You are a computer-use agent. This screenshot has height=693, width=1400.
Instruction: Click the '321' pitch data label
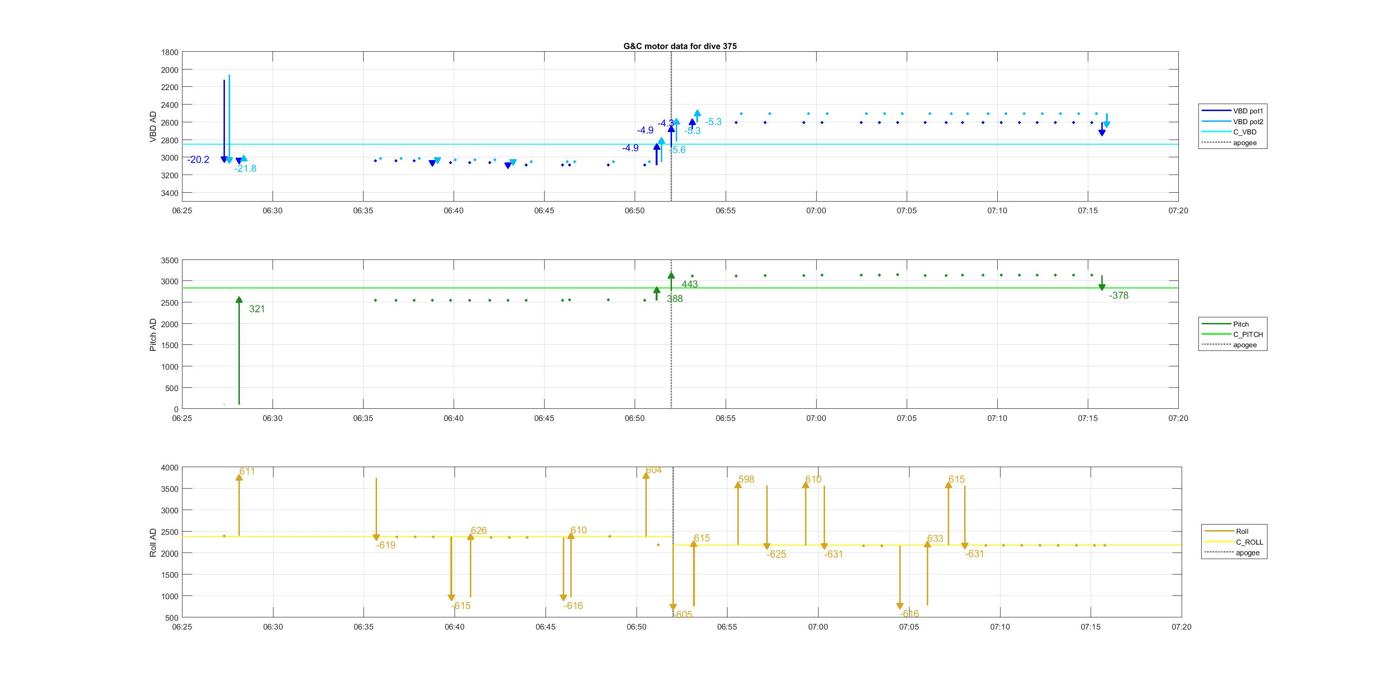point(257,309)
